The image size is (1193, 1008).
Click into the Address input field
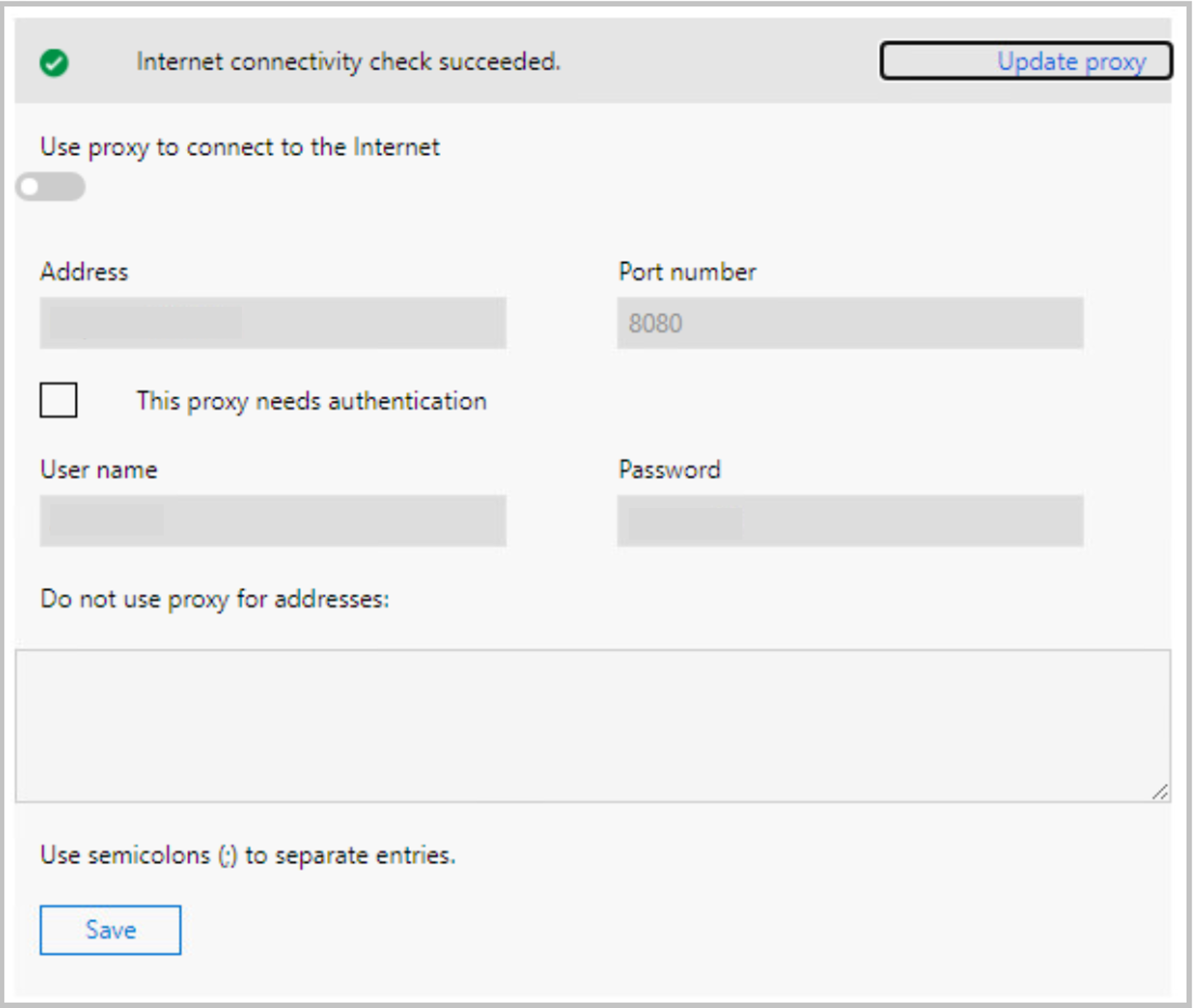[x=273, y=323]
